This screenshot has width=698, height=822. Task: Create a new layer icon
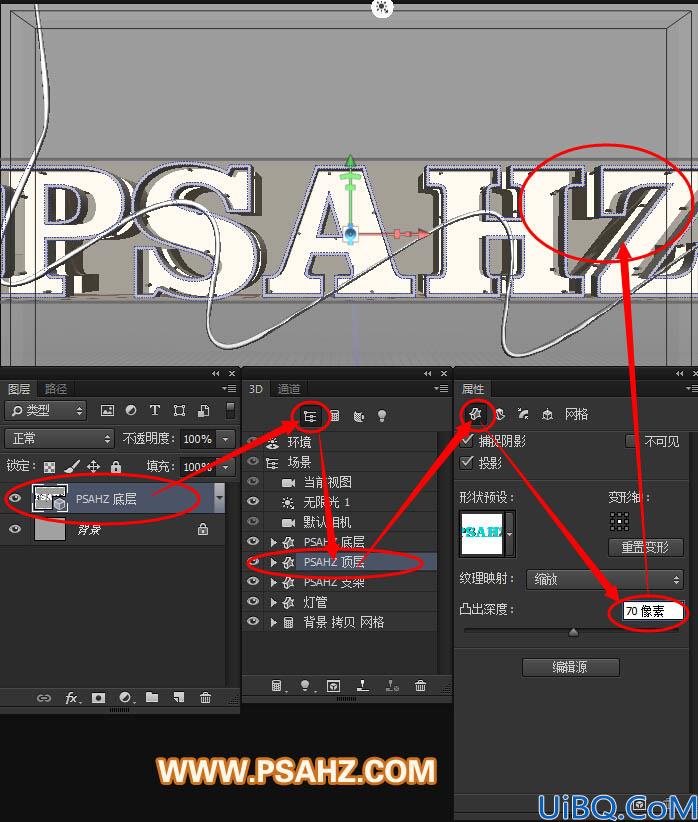(x=179, y=698)
